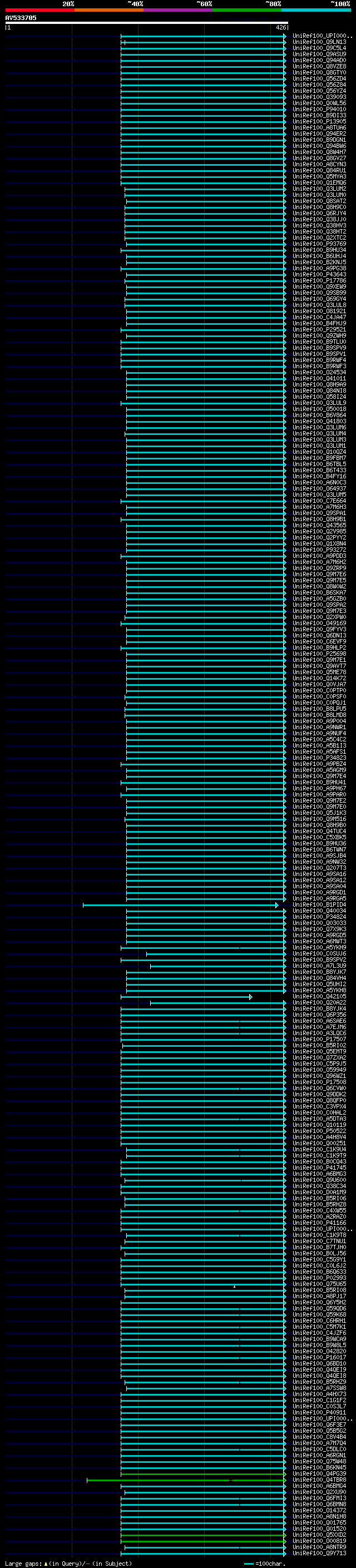Select the UniRef100_P41166 hit label
356x1568 pixels.
319,1223
